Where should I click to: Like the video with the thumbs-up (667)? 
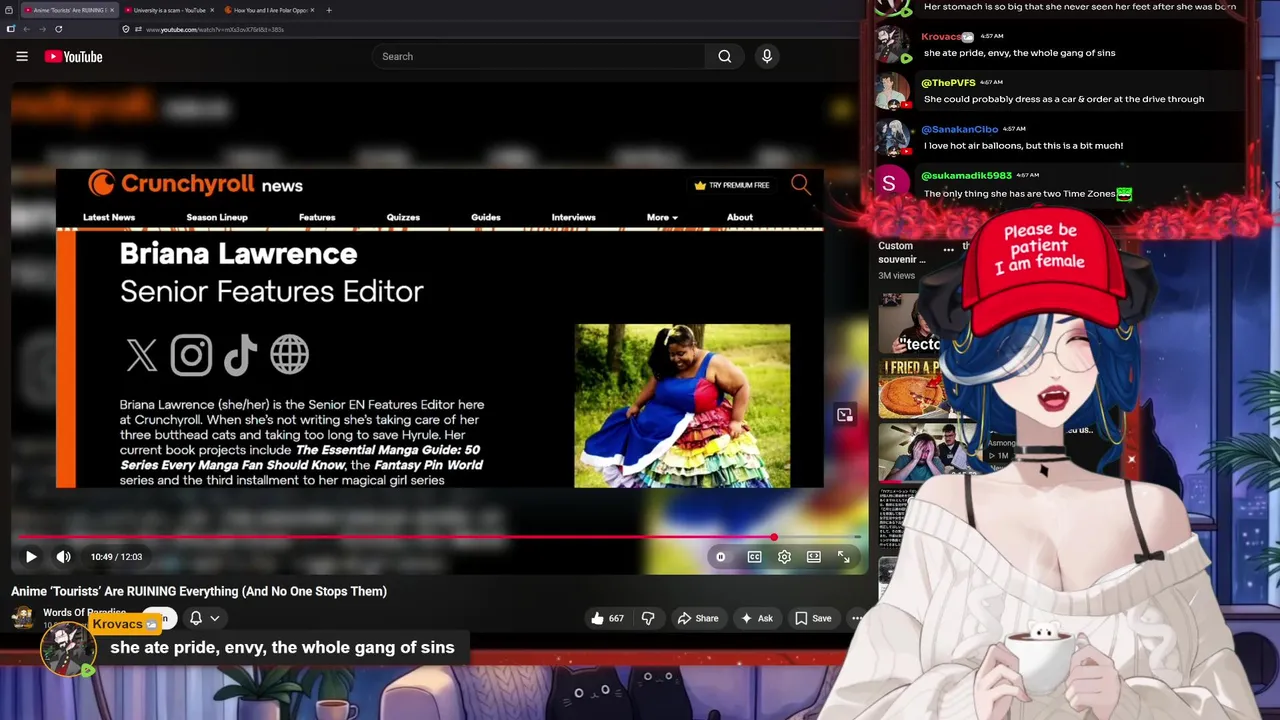click(x=608, y=618)
